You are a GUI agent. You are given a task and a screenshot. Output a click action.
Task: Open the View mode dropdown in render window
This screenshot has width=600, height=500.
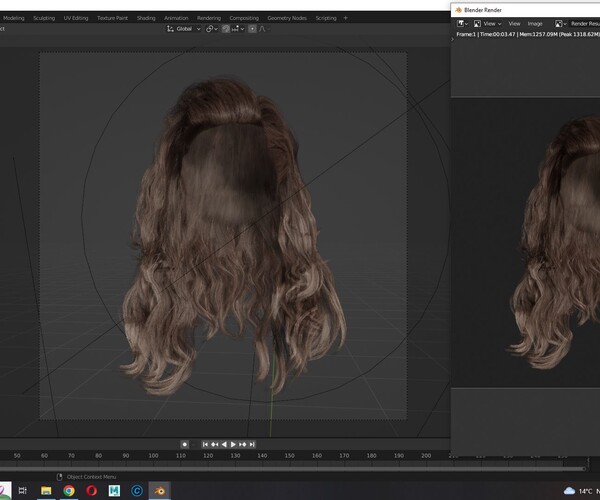click(x=488, y=24)
